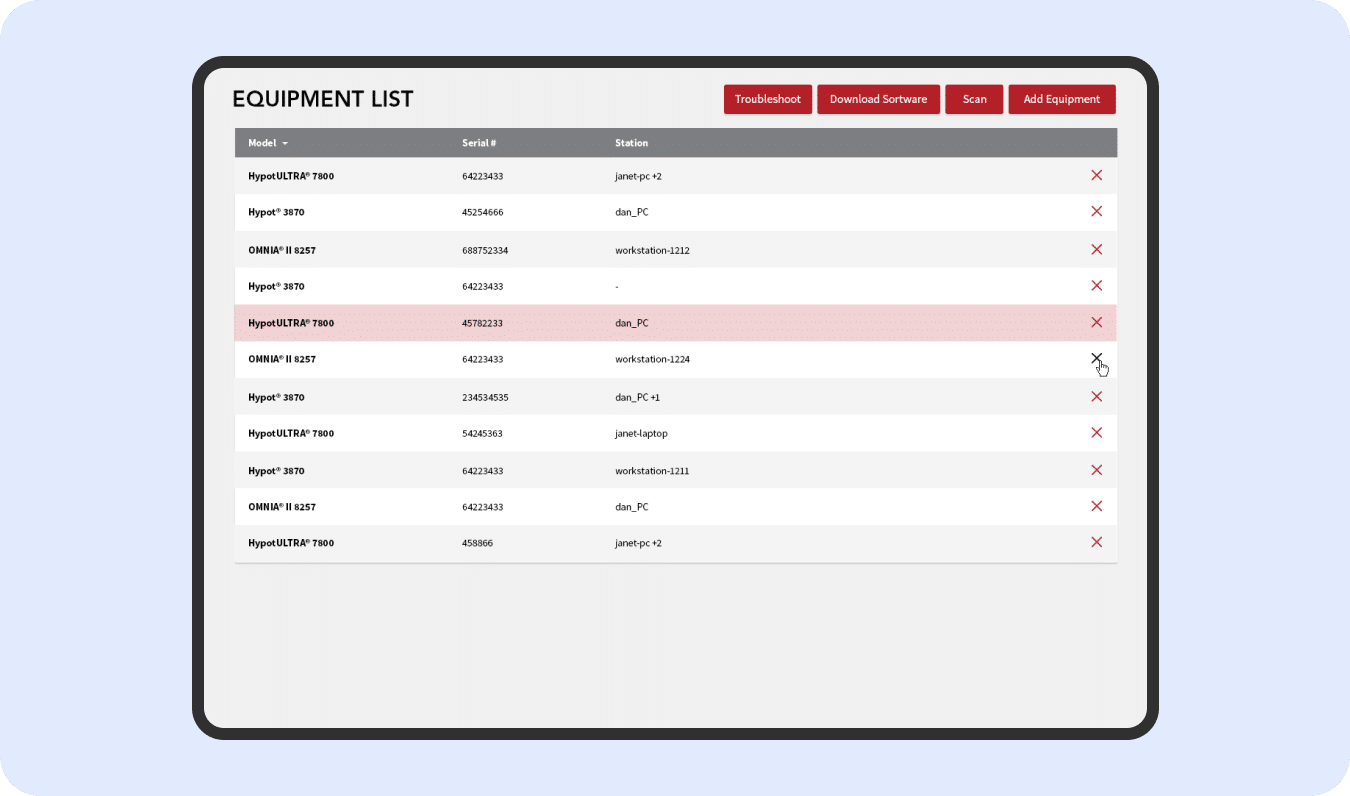Viewport: 1350px width, 796px height.
Task: Select Hypot 3870 in serial 234534535 row
Action: point(276,397)
